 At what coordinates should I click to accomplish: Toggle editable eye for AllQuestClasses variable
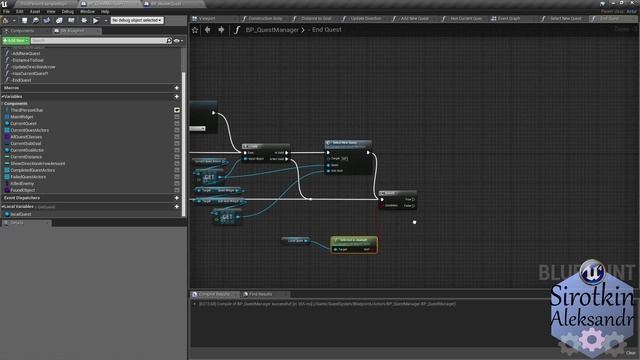[x=177, y=137]
